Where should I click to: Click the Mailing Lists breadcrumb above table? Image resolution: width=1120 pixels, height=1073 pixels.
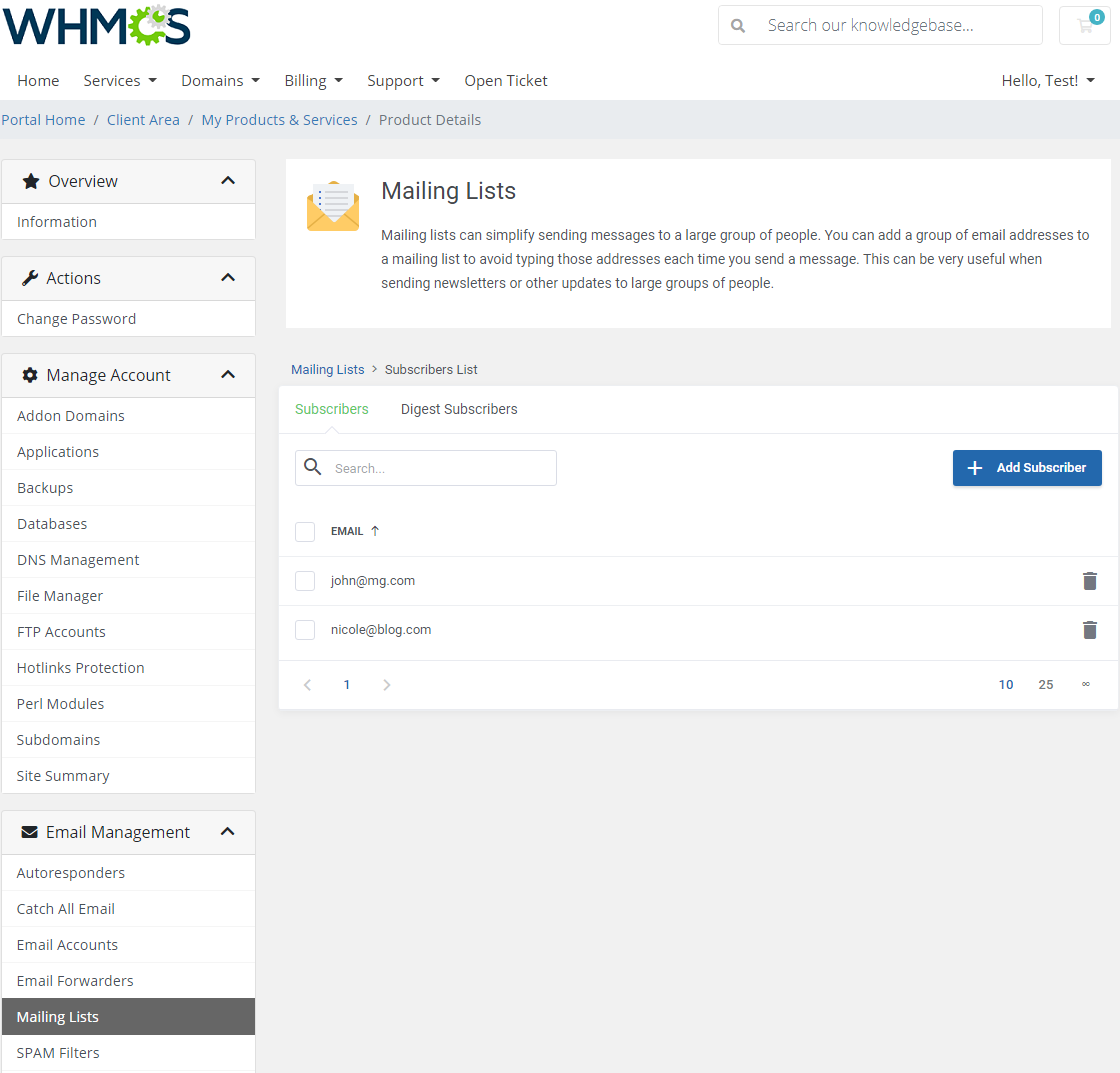click(327, 369)
